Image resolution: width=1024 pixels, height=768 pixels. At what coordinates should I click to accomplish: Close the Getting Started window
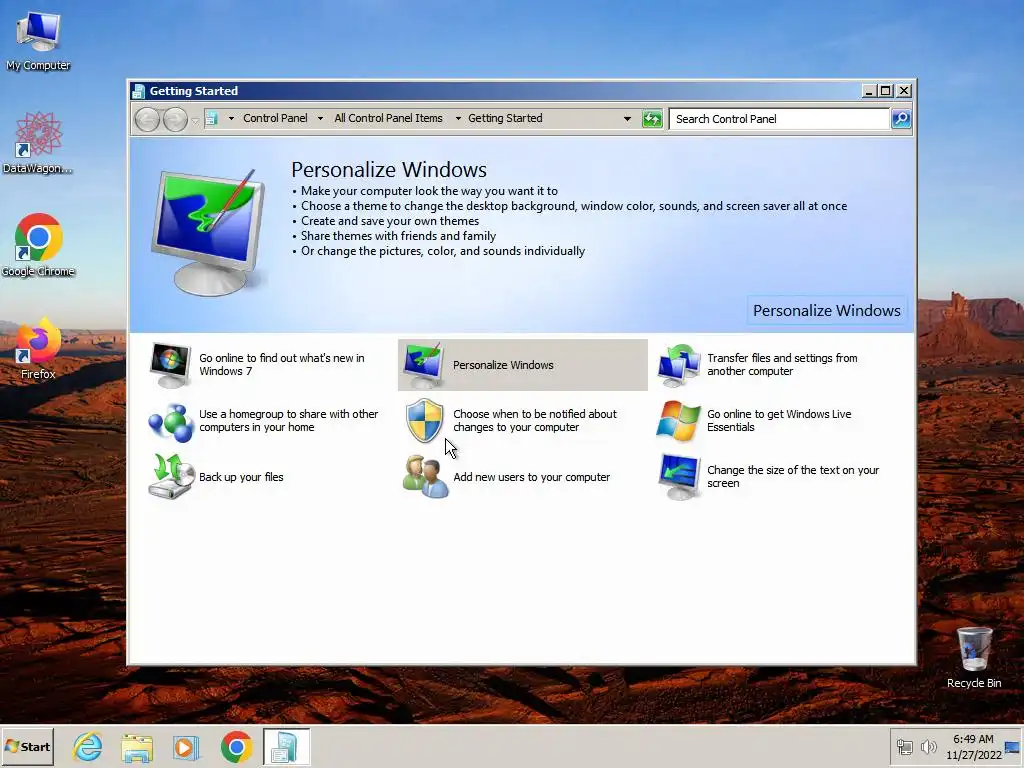904,91
